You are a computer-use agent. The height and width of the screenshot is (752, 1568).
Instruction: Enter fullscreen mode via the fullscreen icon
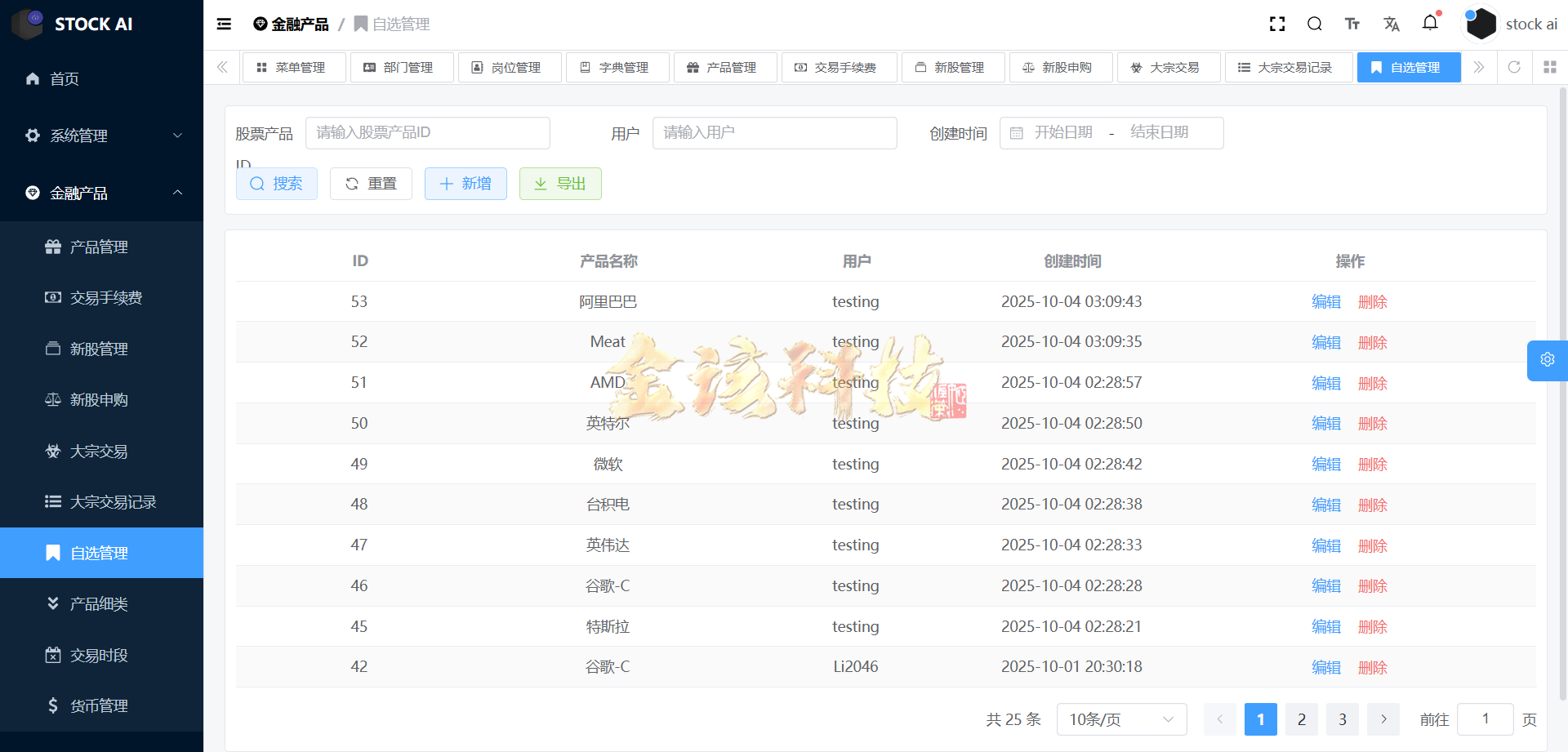click(x=1276, y=24)
